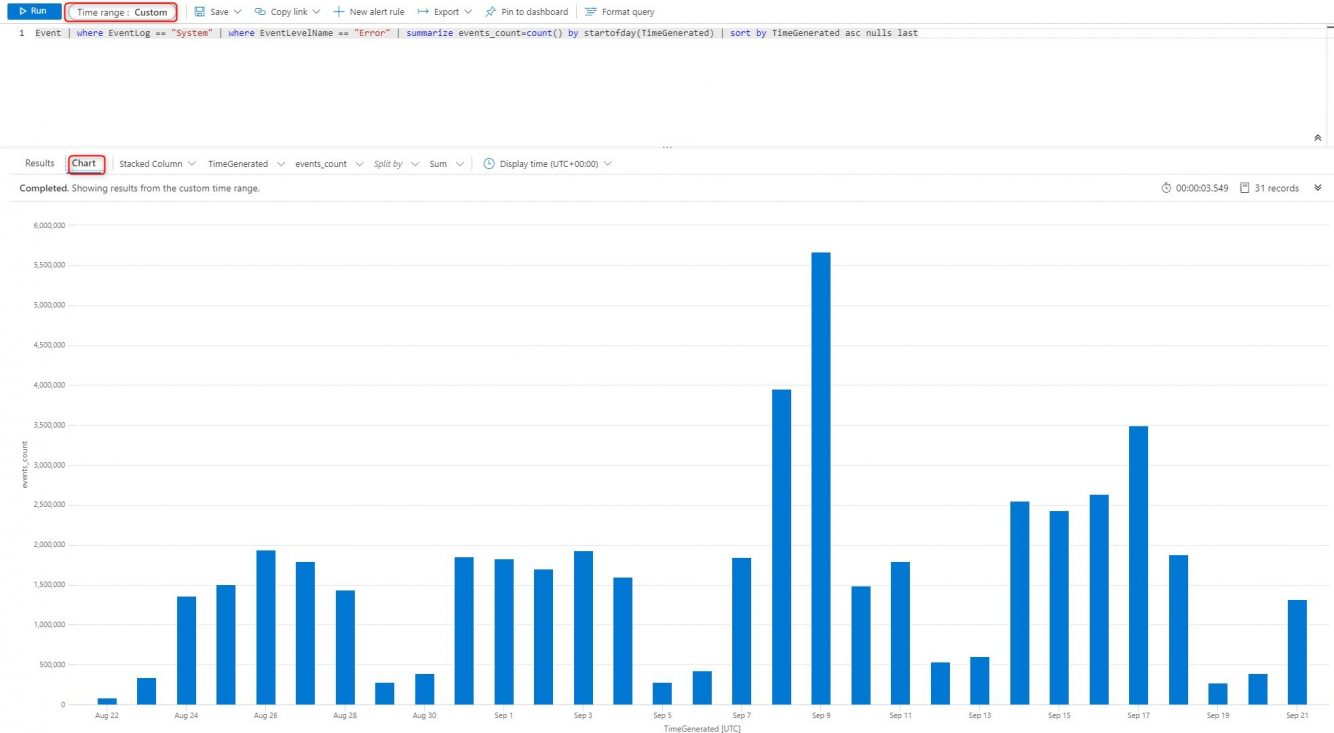1334x733 pixels.
Task: Click the Copy link icon
Action: coord(262,11)
